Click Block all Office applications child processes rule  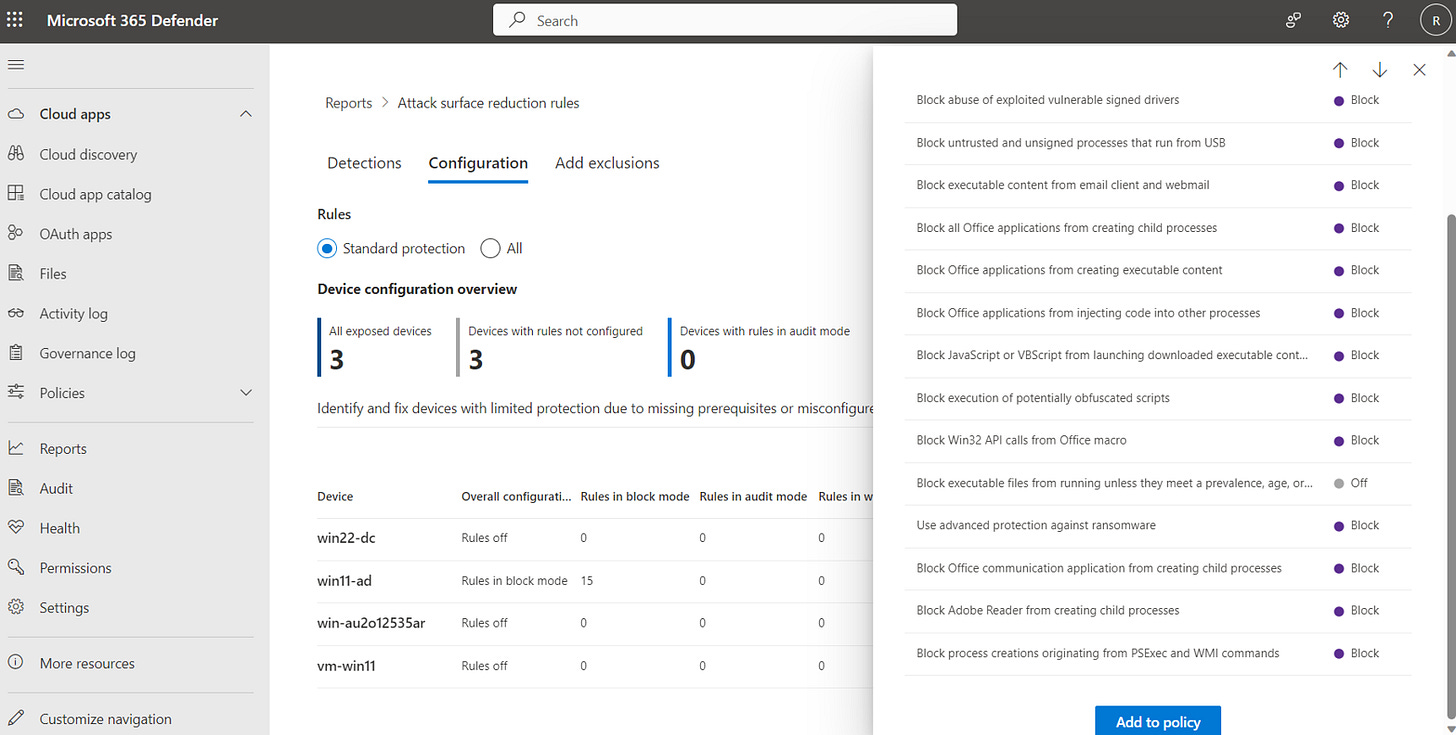(1066, 228)
